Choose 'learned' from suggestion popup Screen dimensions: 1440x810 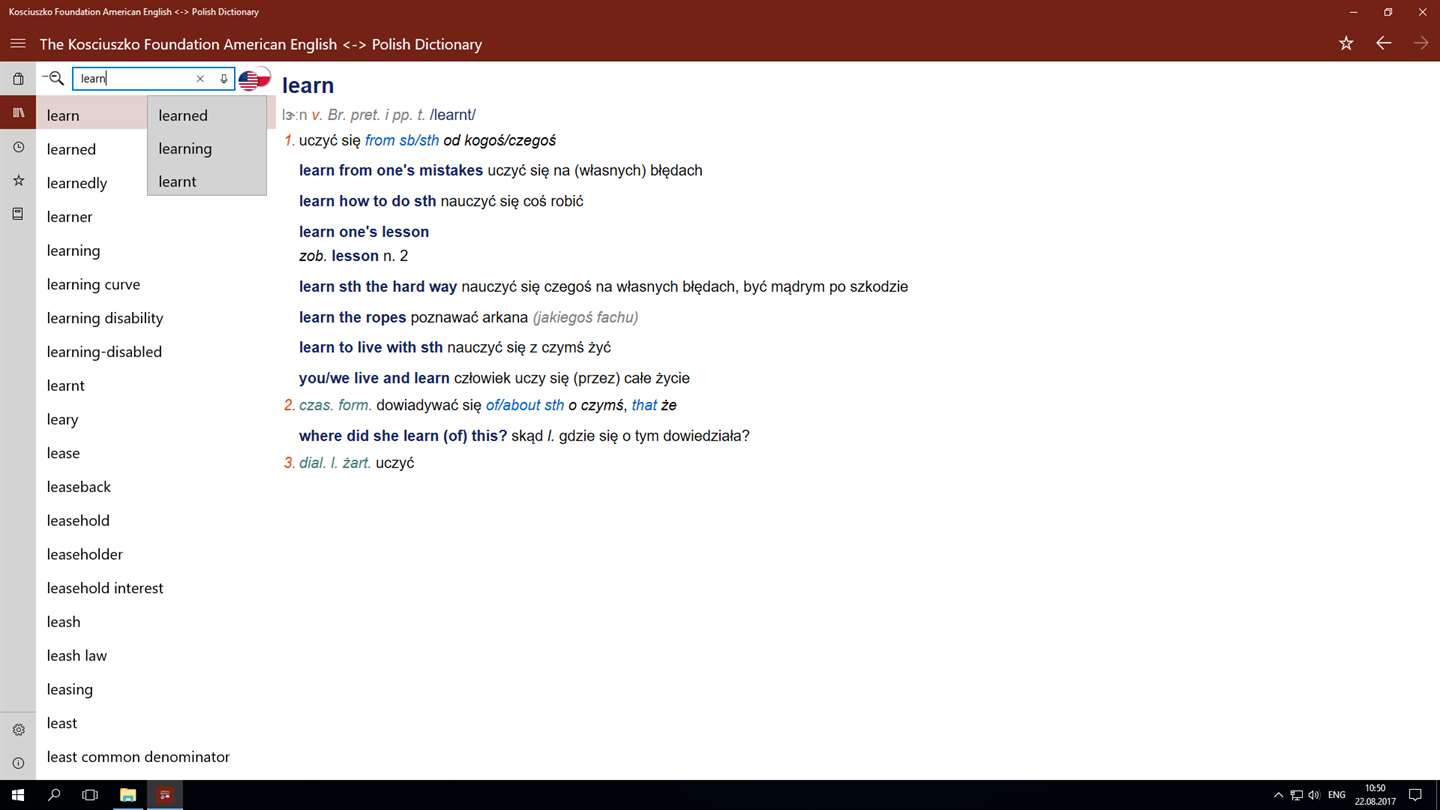[207, 115]
